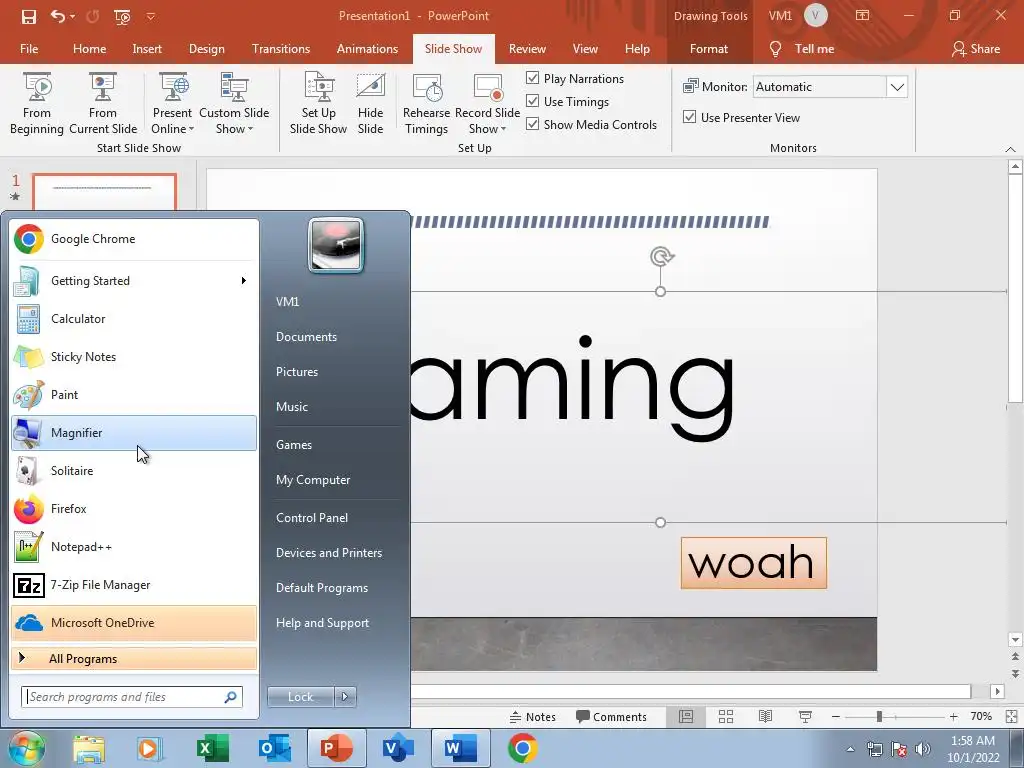Screen dimensions: 1024x768
Task: Save the presentation from Quick Access
Action: (x=29, y=16)
